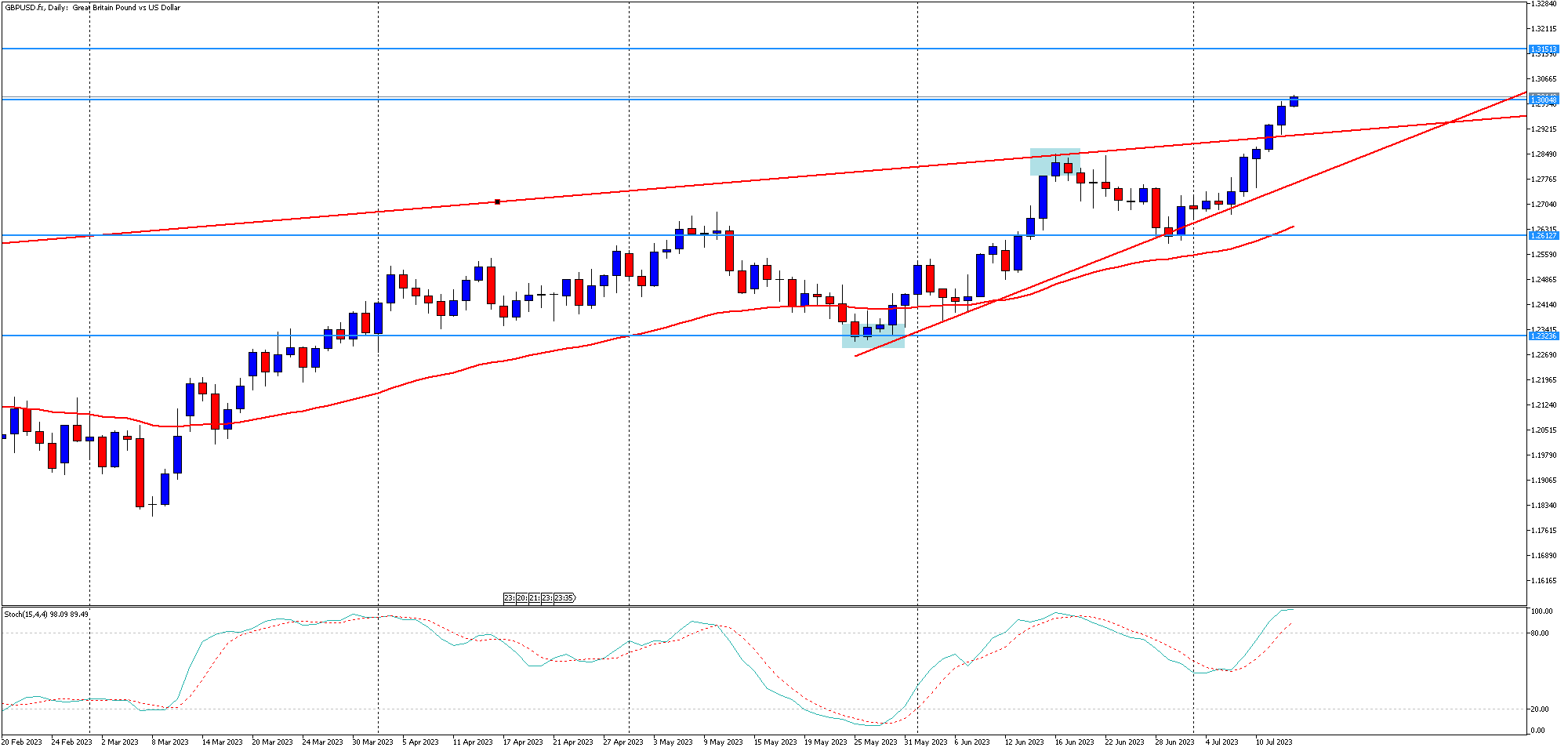Click the 1.27765 price scale value
Image resolution: width=1568 pixels, height=751 pixels.
[1544, 180]
